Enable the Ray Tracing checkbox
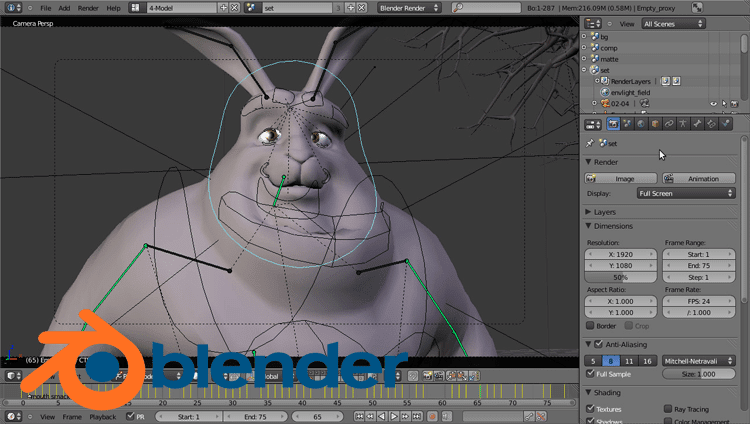Viewport: 750px width, 424px height. (668, 409)
